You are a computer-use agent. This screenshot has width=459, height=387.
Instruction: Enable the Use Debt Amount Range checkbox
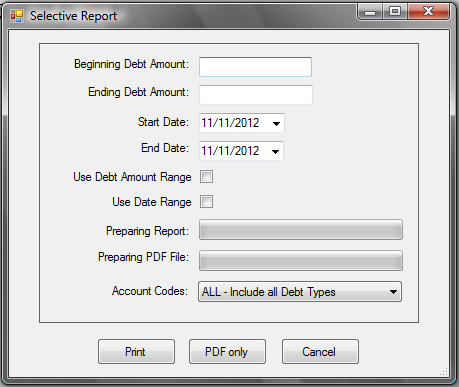(206, 177)
